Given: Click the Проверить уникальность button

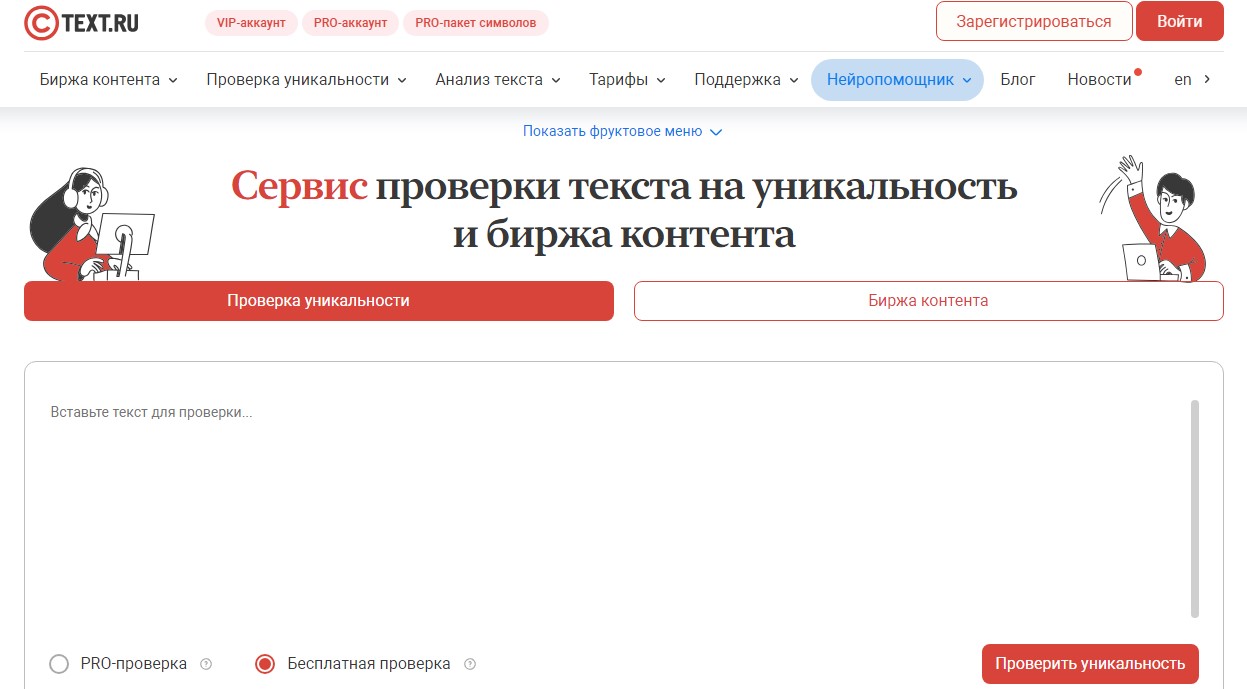Looking at the screenshot, I should [x=1090, y=663].
